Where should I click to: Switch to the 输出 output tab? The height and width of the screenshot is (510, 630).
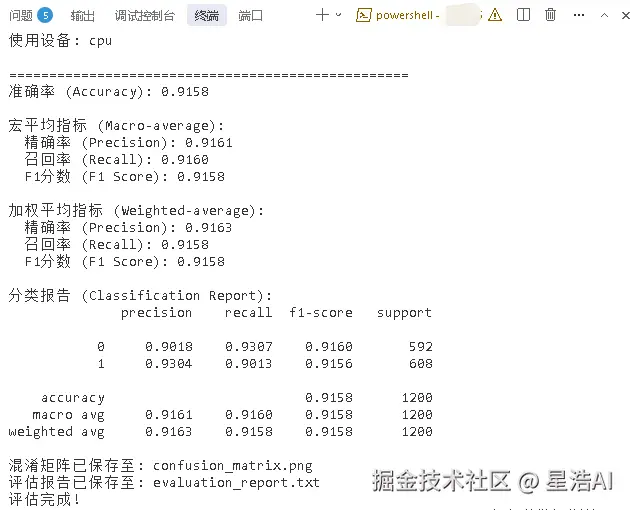coord(83,16)
